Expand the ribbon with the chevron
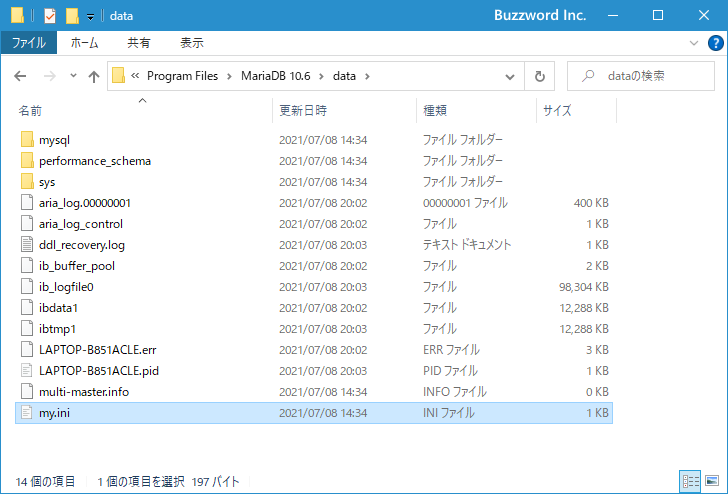The height and width of the screenshot is (494, 728). 694,43
